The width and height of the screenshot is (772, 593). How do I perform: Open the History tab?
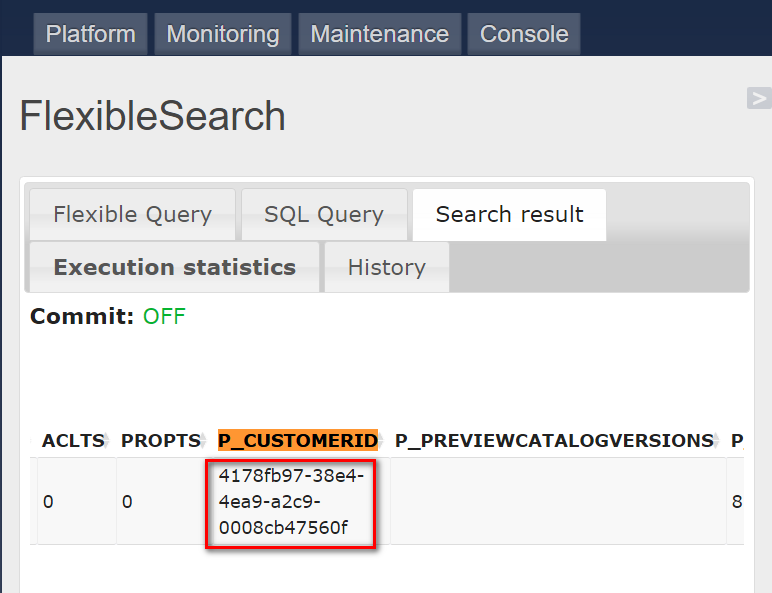386,267
